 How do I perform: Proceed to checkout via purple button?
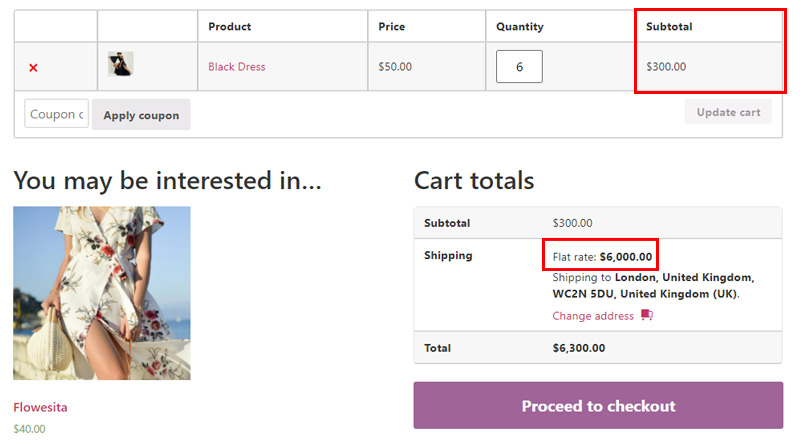pyautogui.click(x=598, y=405)
